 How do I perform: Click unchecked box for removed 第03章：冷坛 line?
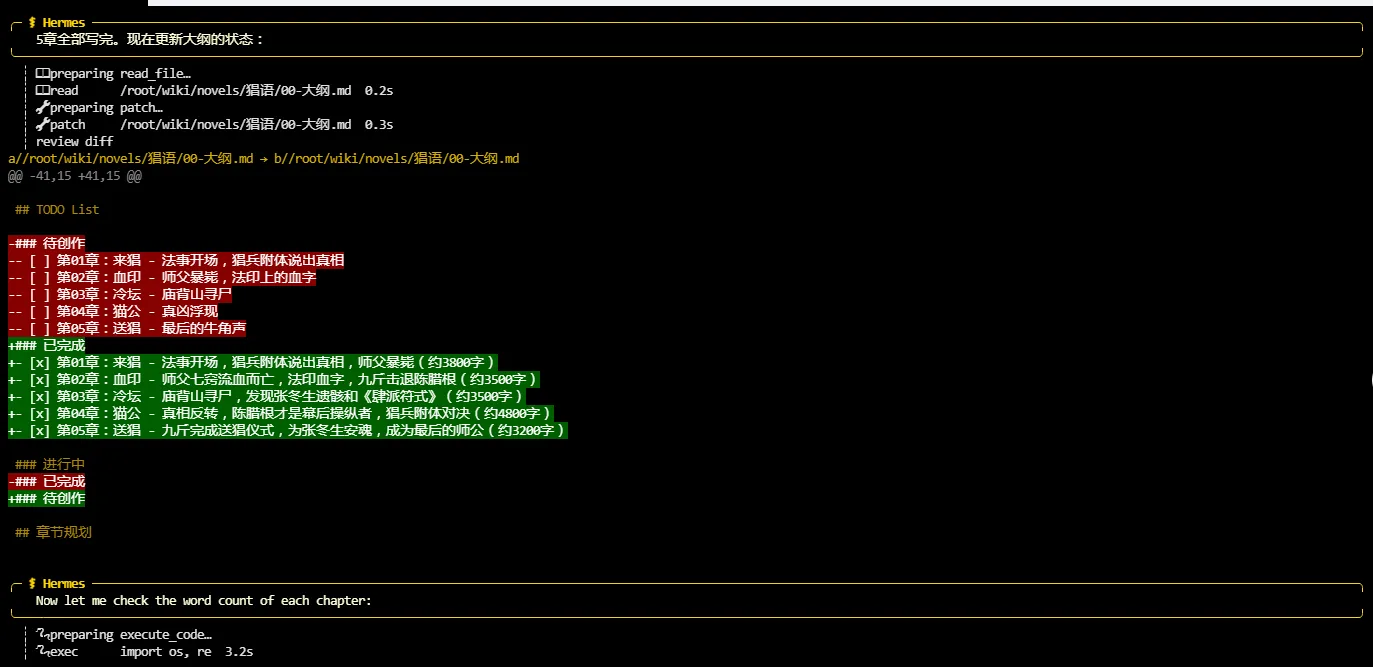(x=39, y=294)
